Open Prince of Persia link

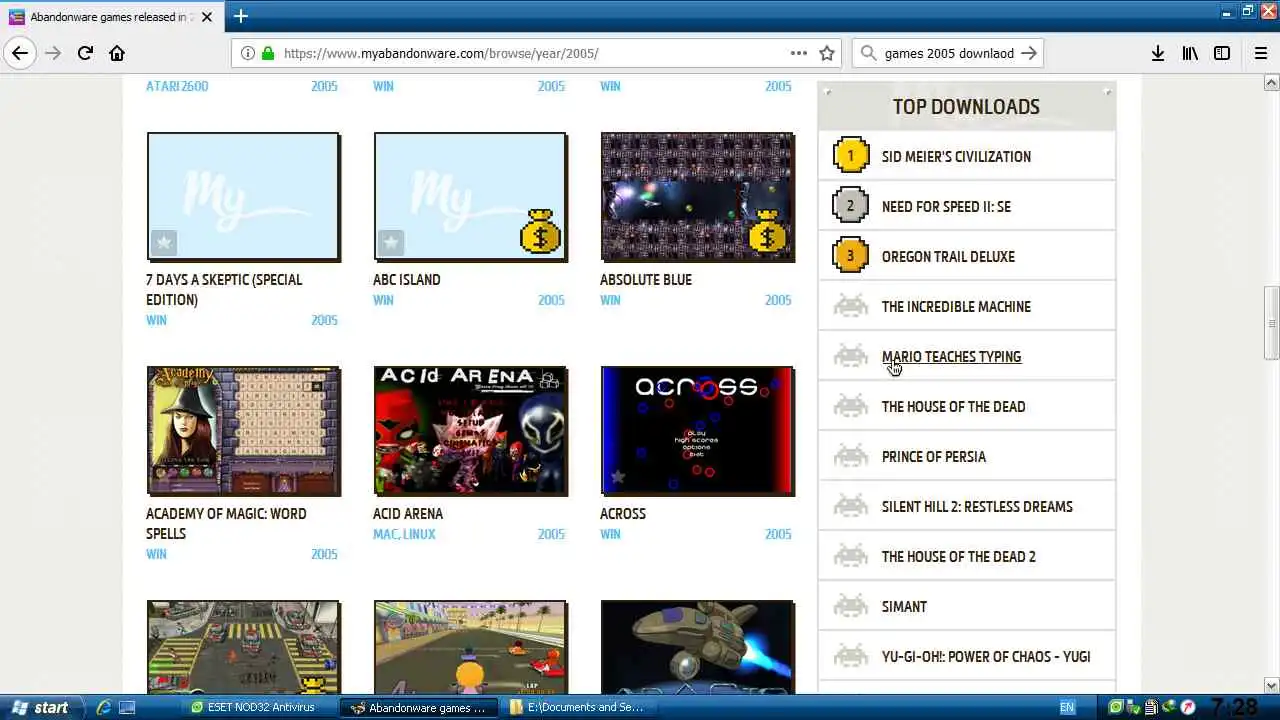pyautogui.click(x=934, y=456)
